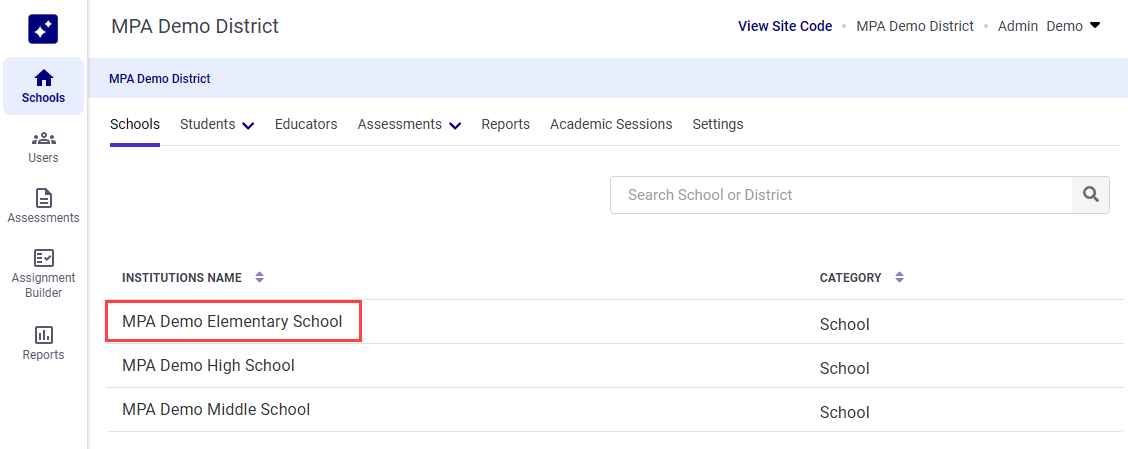Sort by Institutions Name column arrows
Screen dimensions: 1128x449
click(x=260, y=277)
